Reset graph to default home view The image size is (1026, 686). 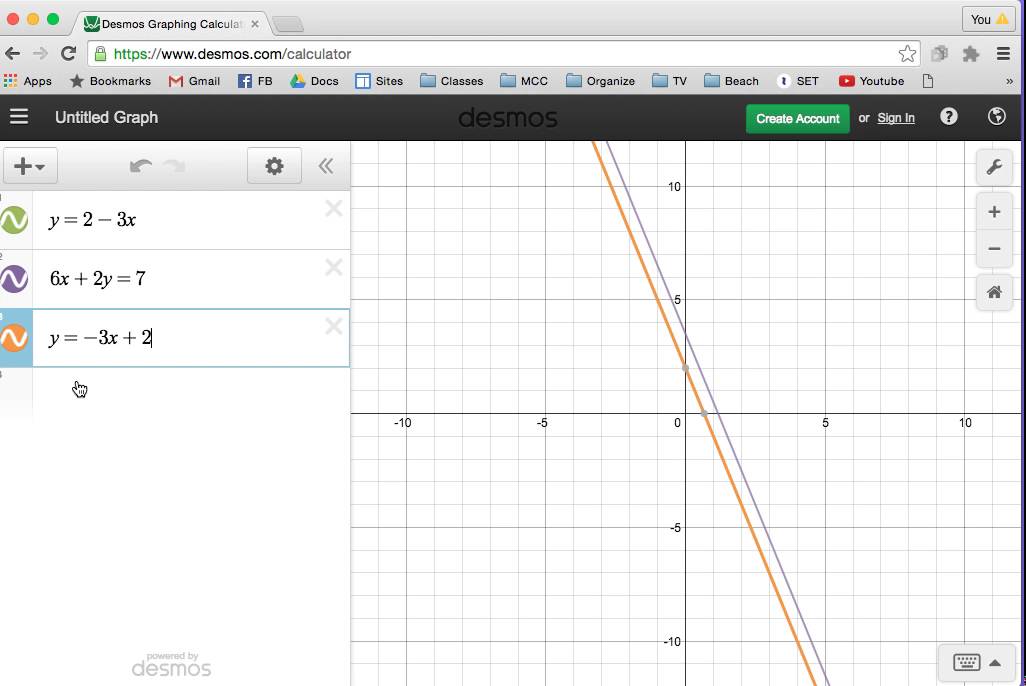tap(994, 292)
